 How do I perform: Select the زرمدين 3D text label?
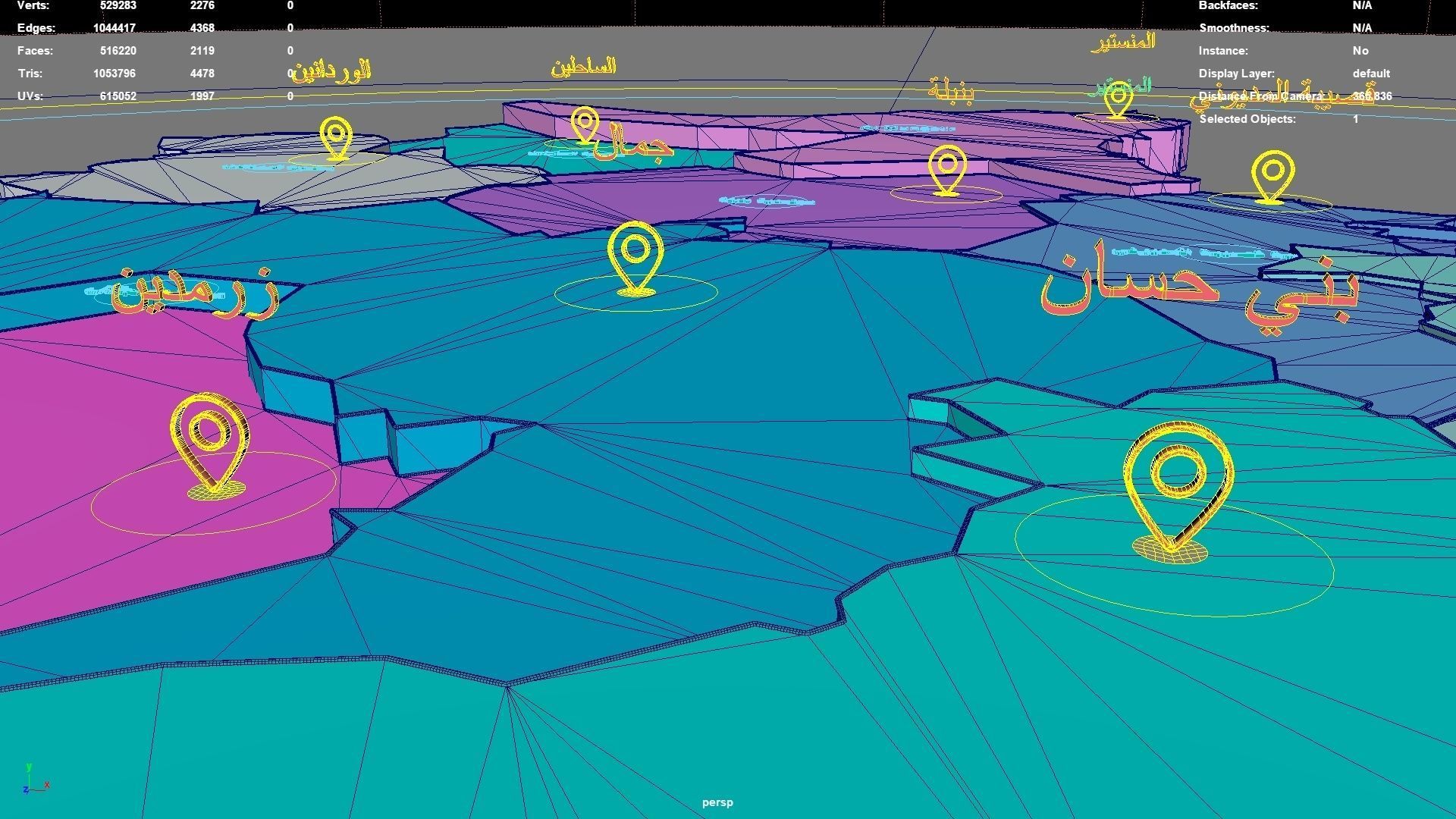pyautogui.click(x=196, y=292)
